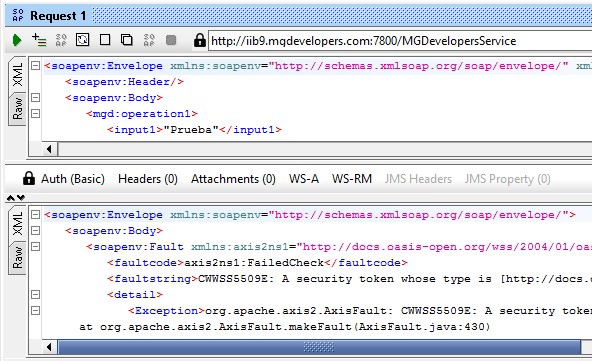This screenshot has width=592, height=361.
Task: Collapse the request soapenv:Envelope node
Action: coord(35,66)
